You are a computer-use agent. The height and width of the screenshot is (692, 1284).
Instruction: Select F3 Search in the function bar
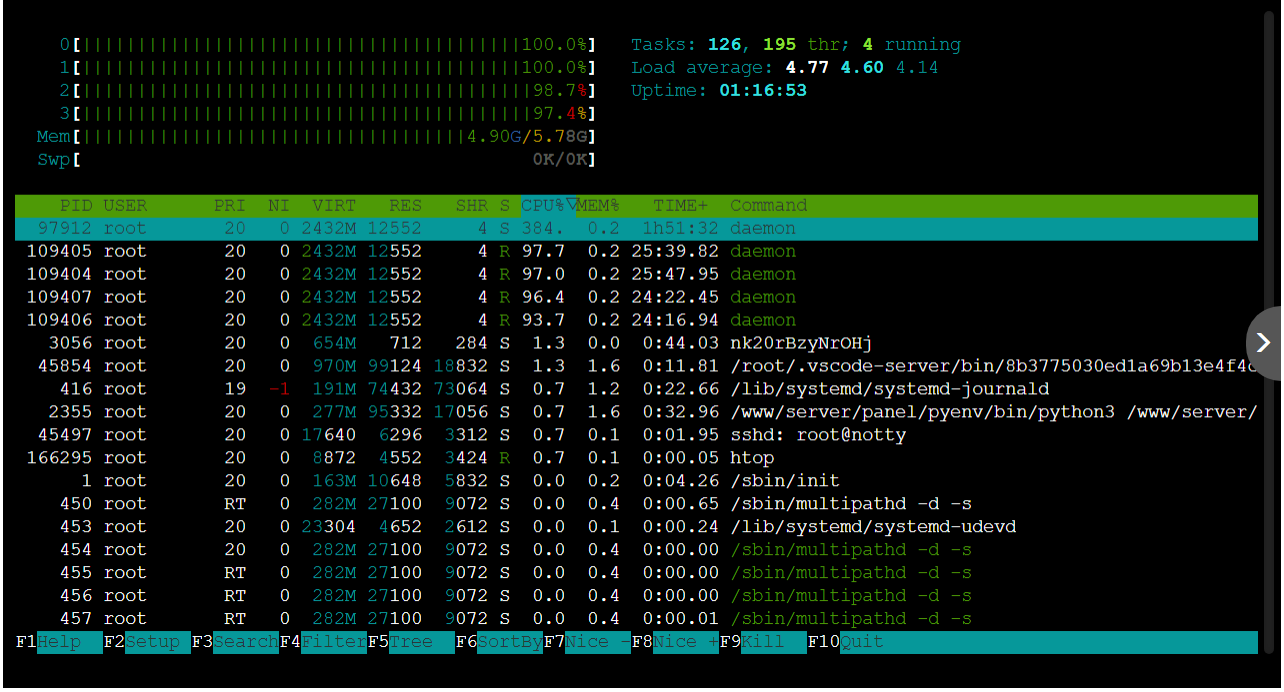(x=234, y=642)
